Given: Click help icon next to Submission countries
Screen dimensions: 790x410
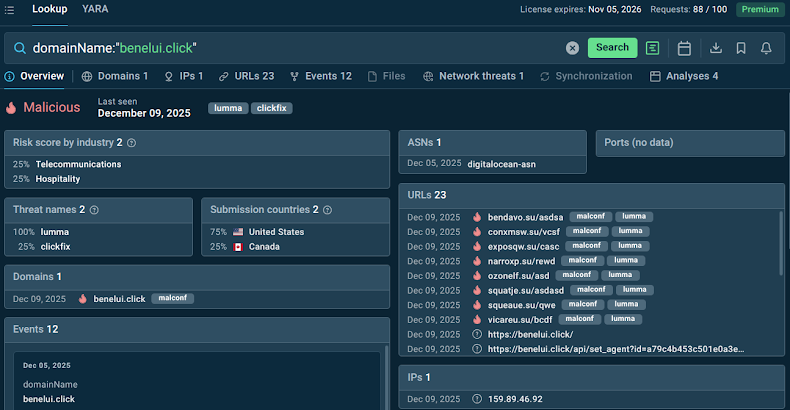Looking at the screenshot, I should [327, 210].
